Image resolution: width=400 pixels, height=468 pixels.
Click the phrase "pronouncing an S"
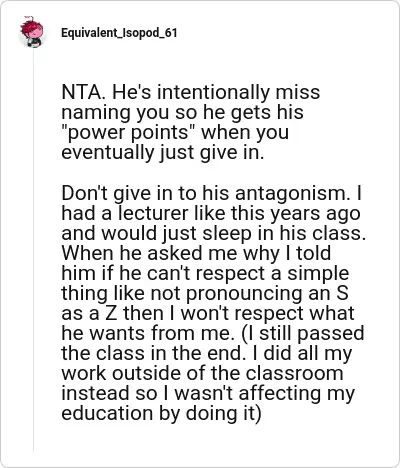click(267, 294)
